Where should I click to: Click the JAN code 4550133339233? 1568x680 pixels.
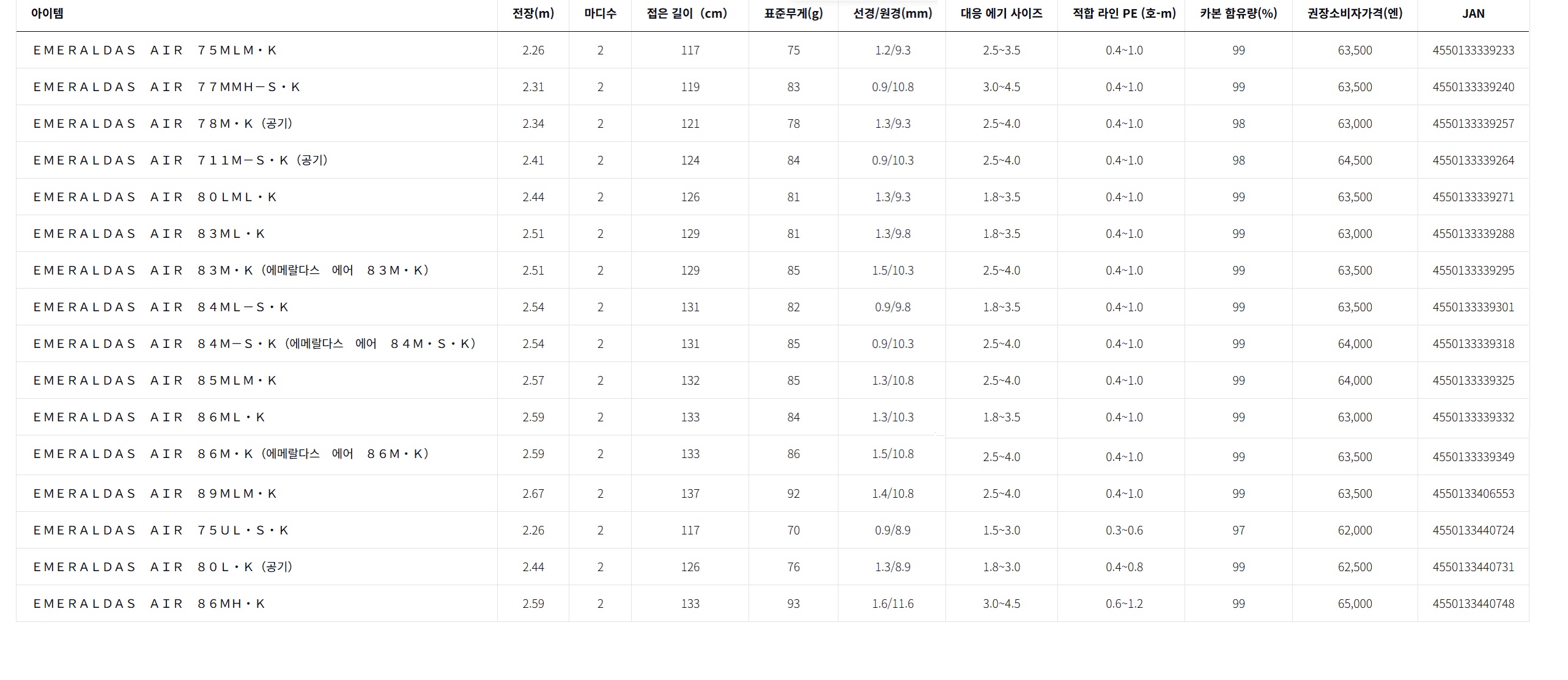(x=1473, y=50)
